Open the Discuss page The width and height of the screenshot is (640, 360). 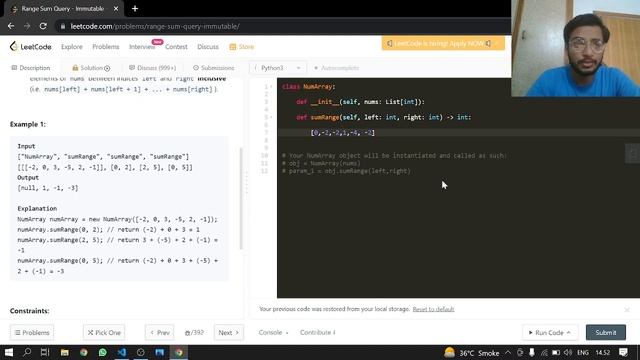(x=208, y=47)
